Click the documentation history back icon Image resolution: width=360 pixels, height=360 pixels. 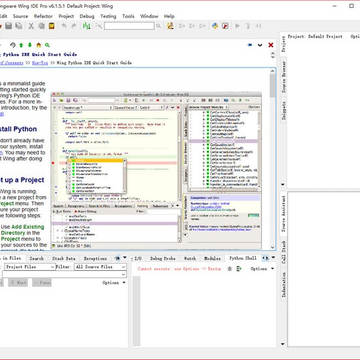point(13,45)
